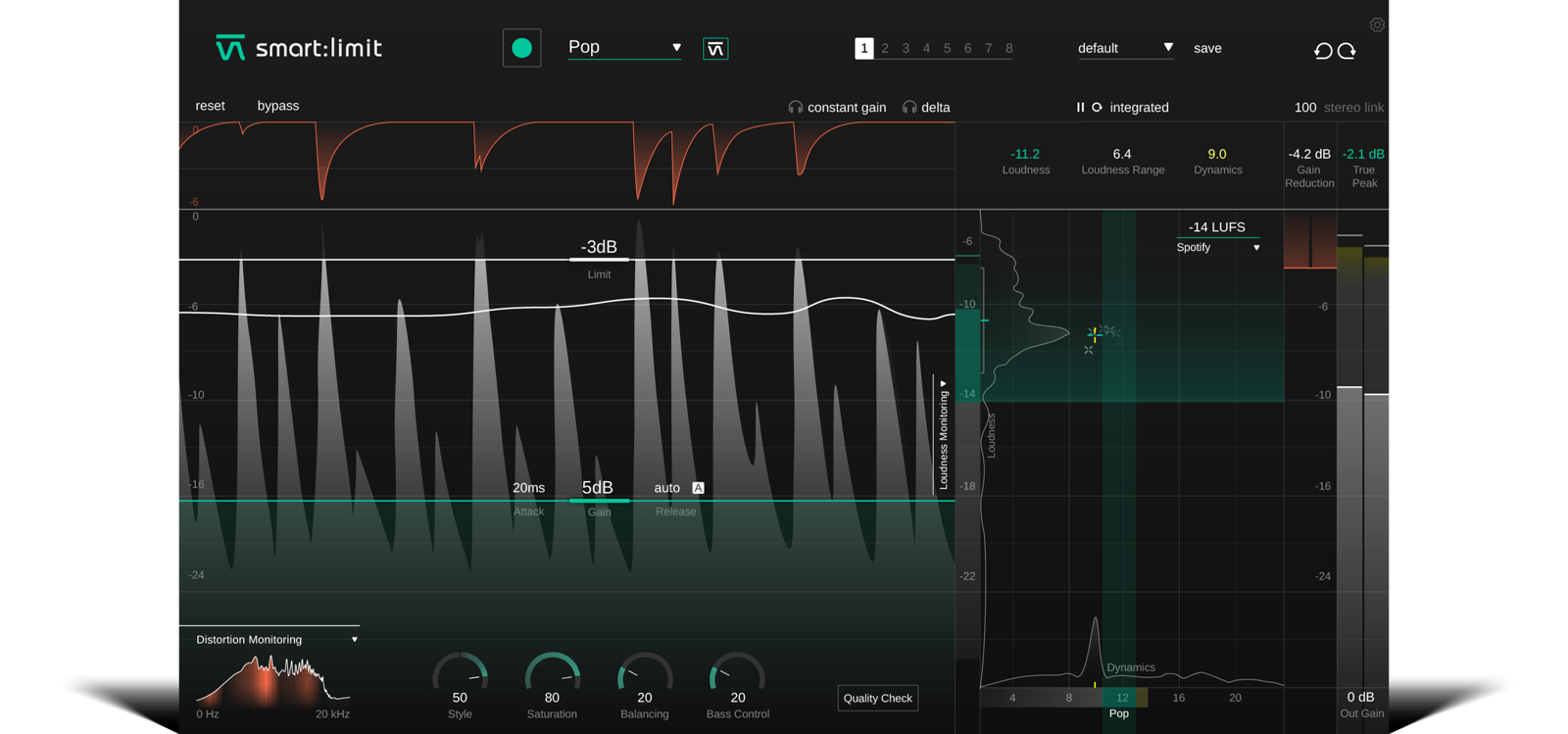The image size is (1568, 734).
Task: Click the Balancing knob
Action: pyautogui.click(x=645, y=675)
